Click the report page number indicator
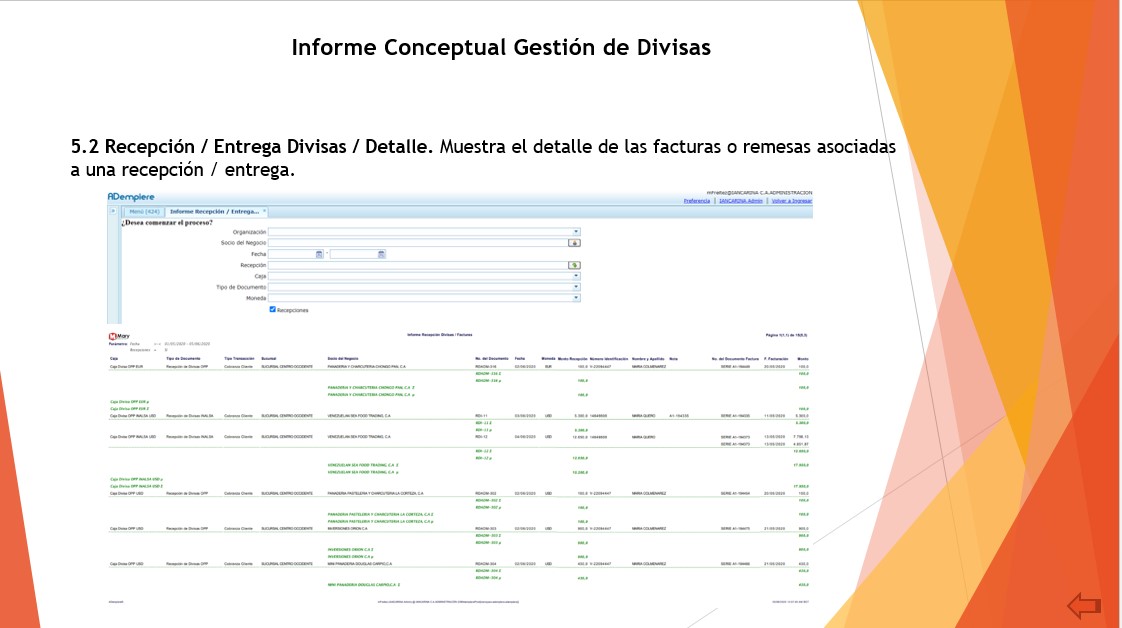Image resolution: width=1122 pixels, height=628 pixels. 786,335
